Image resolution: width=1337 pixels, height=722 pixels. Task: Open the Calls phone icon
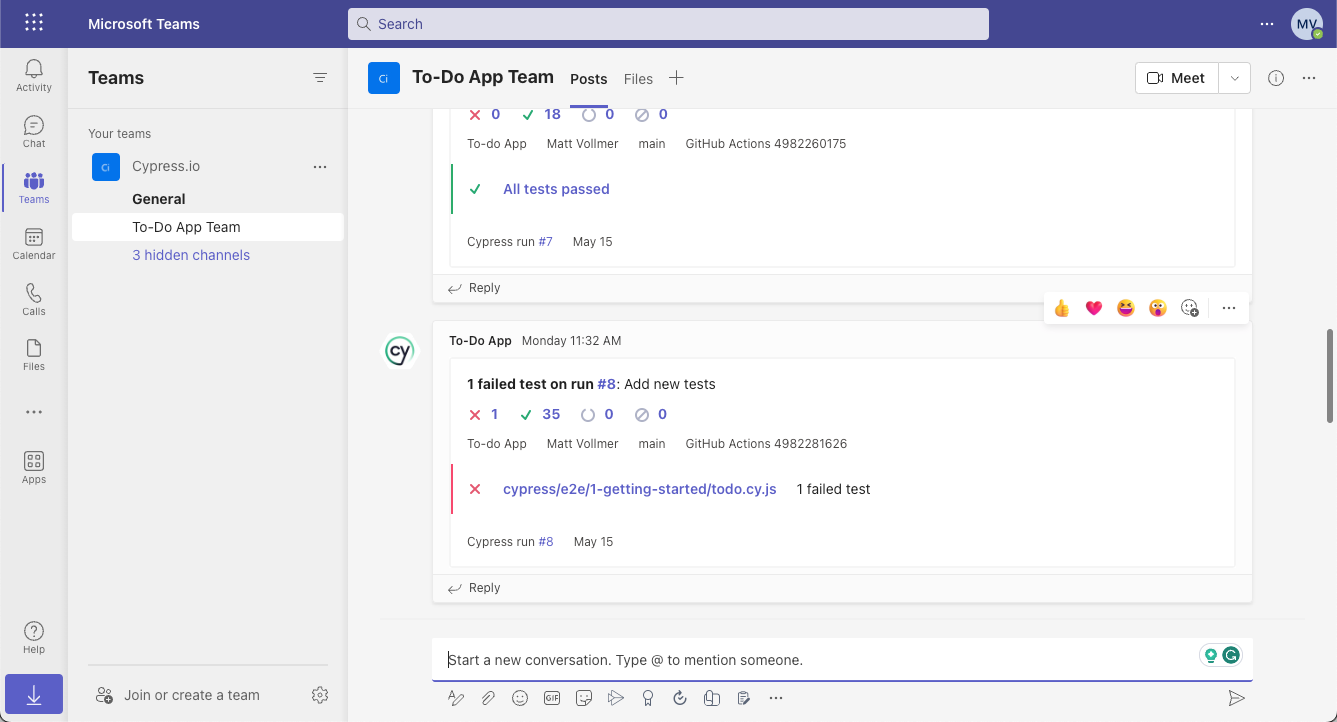(34, 299)
